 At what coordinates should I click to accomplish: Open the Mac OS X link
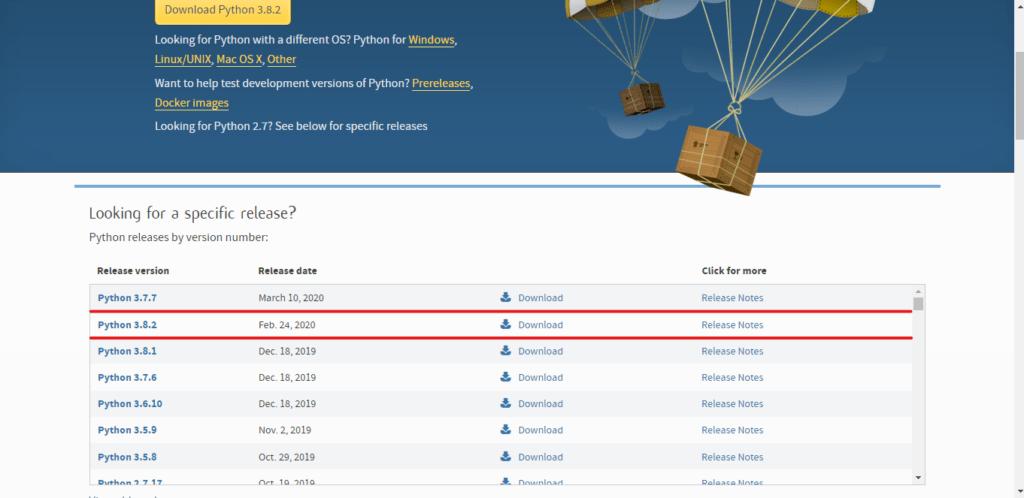tap(238, 60)
